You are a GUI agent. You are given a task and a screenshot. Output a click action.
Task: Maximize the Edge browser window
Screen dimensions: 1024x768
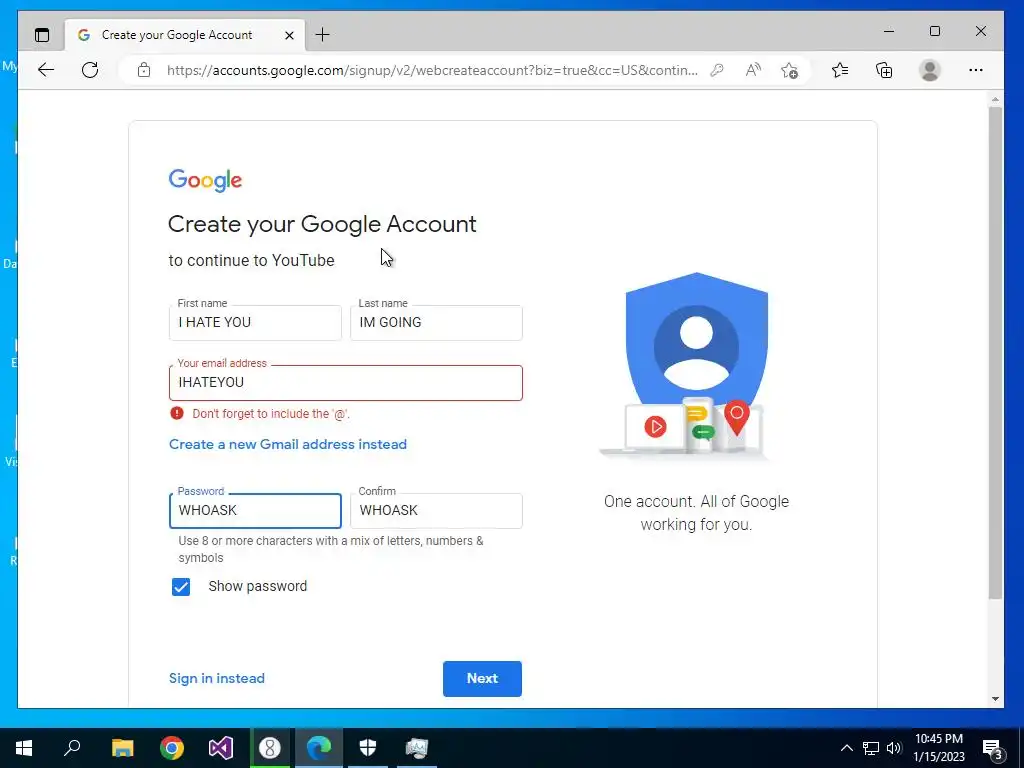[935, 31]
